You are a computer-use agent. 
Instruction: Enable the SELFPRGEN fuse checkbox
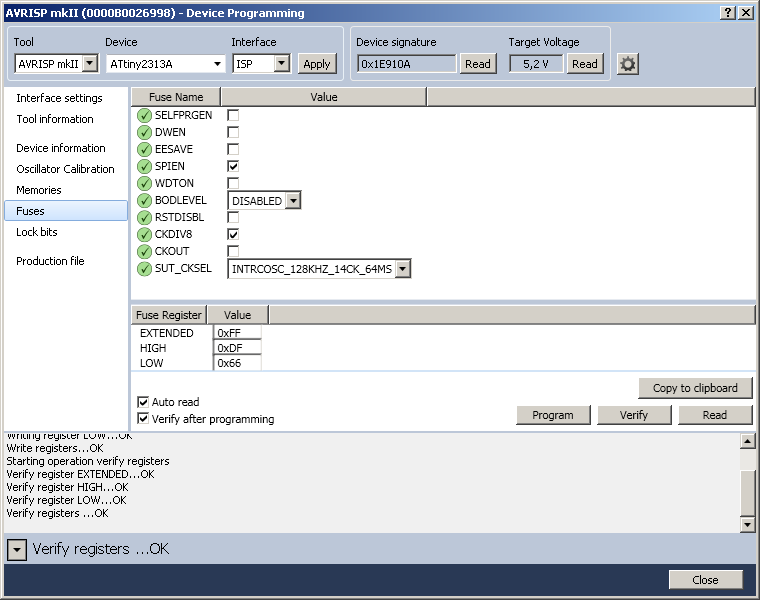click(x=233, y=115)
